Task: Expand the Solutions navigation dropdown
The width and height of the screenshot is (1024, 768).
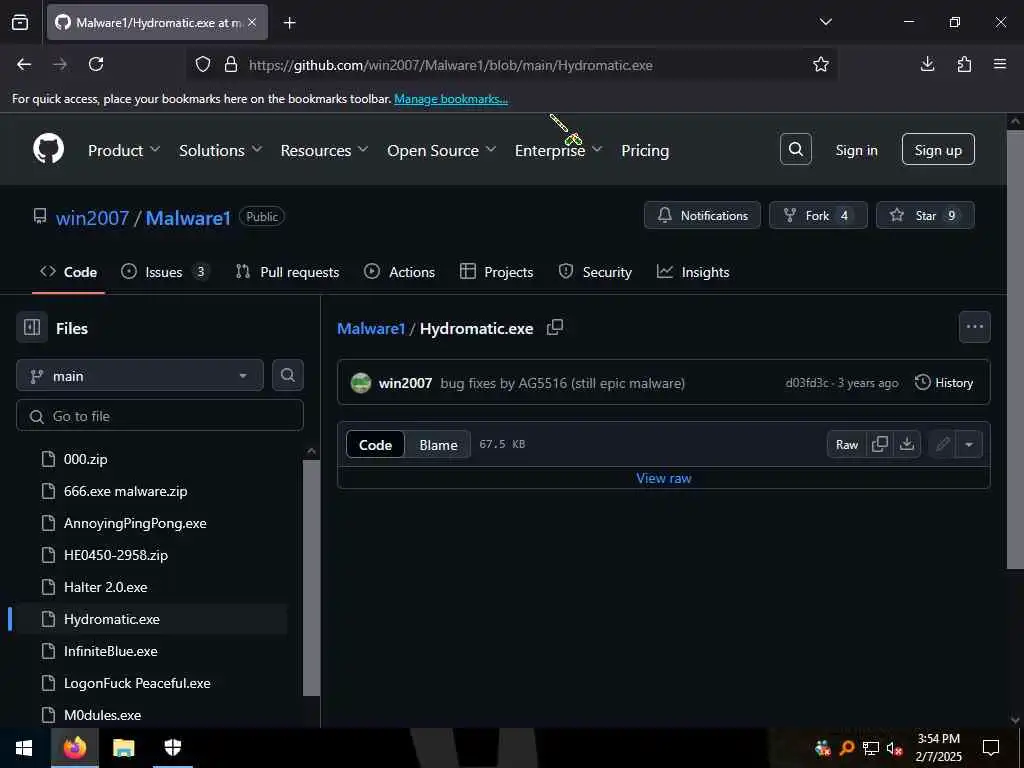Action: [221, 150]
